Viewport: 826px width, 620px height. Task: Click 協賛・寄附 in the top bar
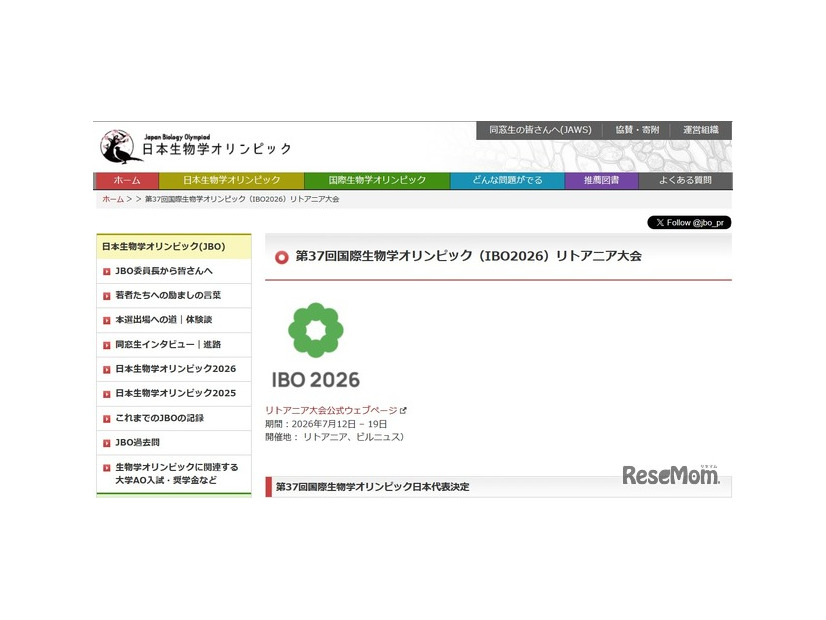(637, 130)
